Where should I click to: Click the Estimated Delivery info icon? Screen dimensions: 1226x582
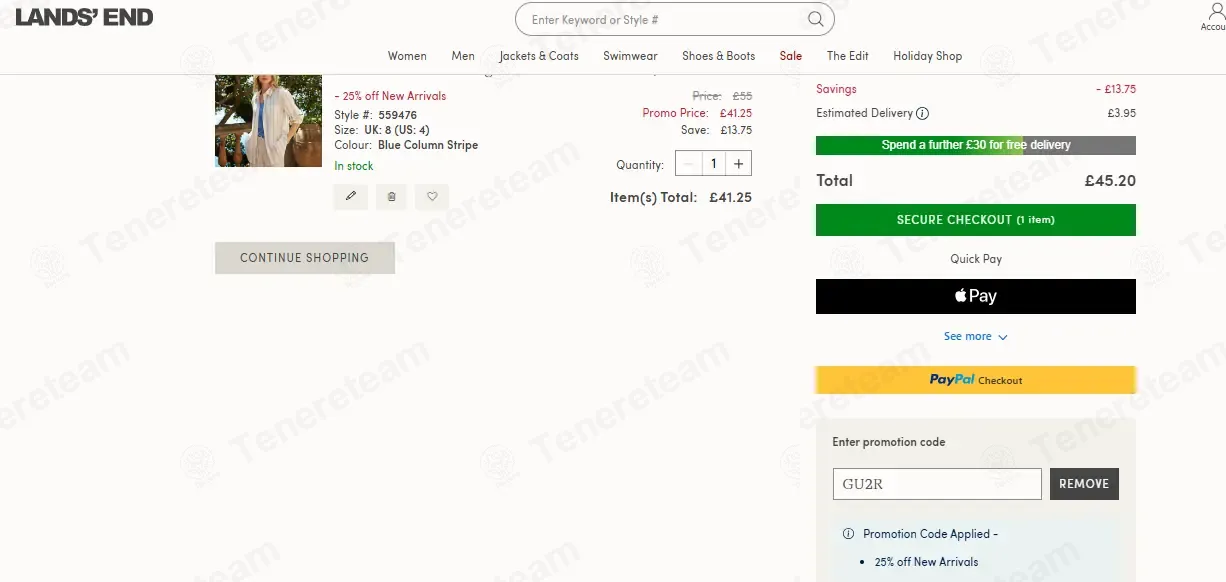(x=923, y=114)
